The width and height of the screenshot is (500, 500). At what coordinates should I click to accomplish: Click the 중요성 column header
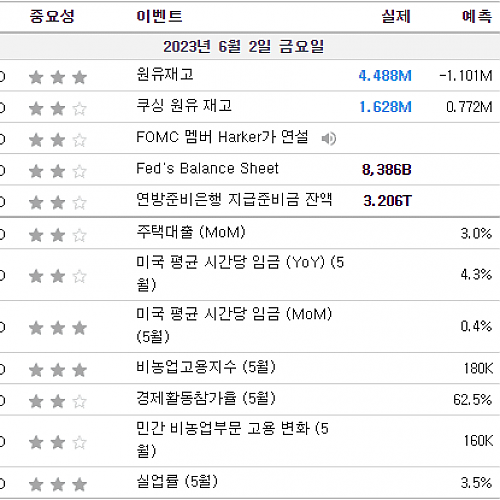pos(52,16)
